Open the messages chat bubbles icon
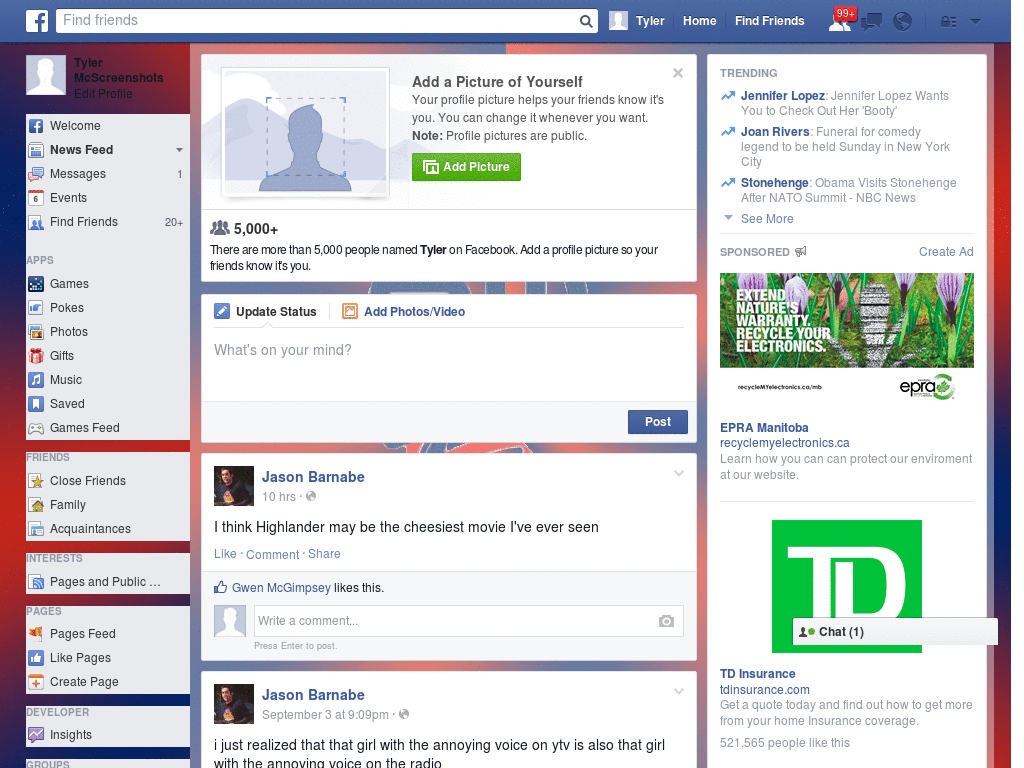This screenshot has width=1024, height=768. (x=871, y=22)
